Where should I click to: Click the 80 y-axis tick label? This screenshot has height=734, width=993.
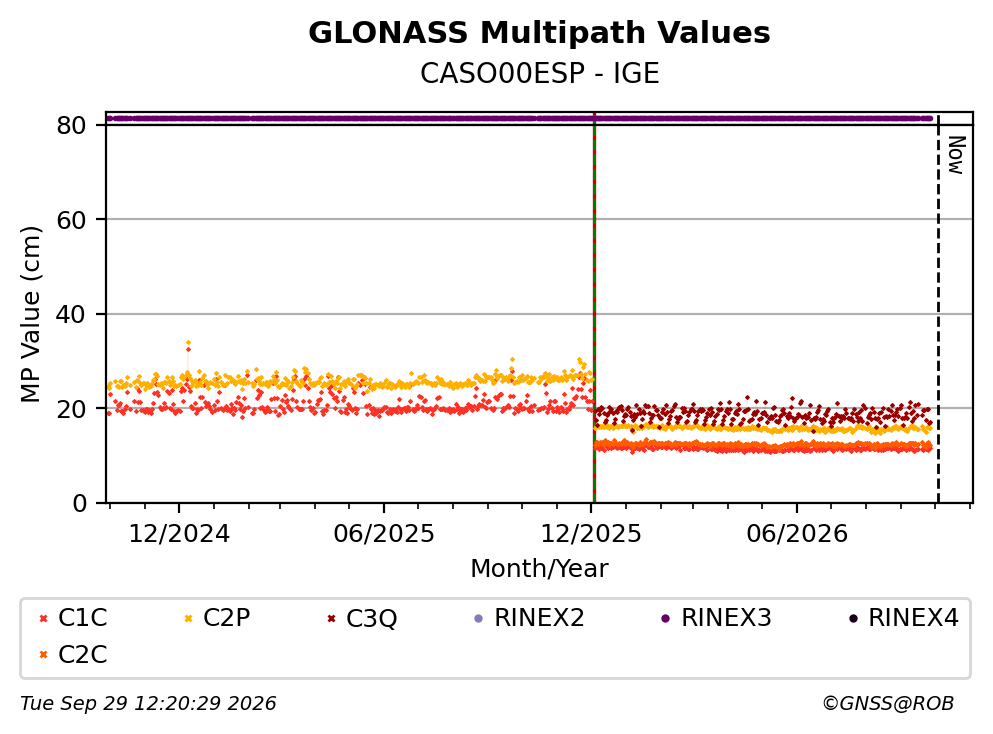71,125
